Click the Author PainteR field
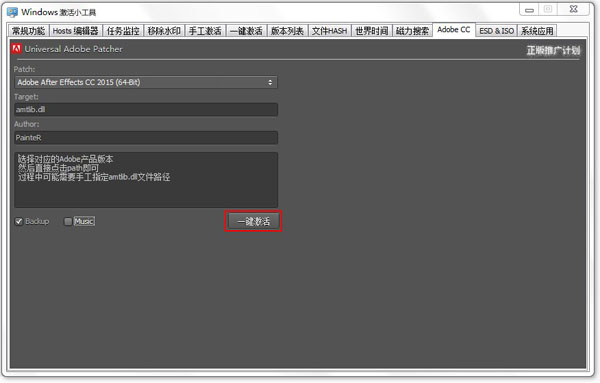Image resolution: width=600 pixels, height=383 pixels. tap(146, 137)
